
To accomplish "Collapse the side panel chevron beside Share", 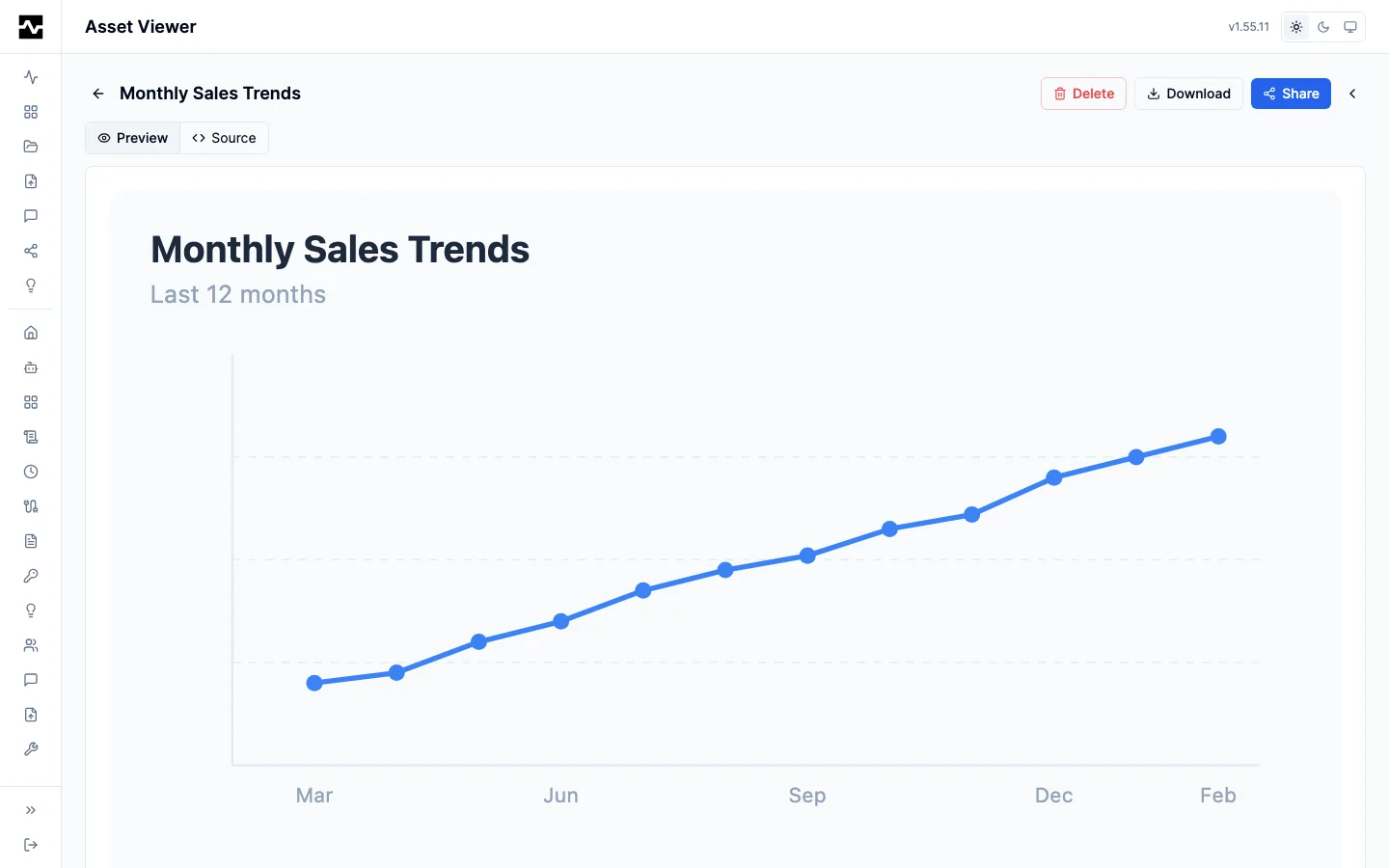I will [1352, 94].
